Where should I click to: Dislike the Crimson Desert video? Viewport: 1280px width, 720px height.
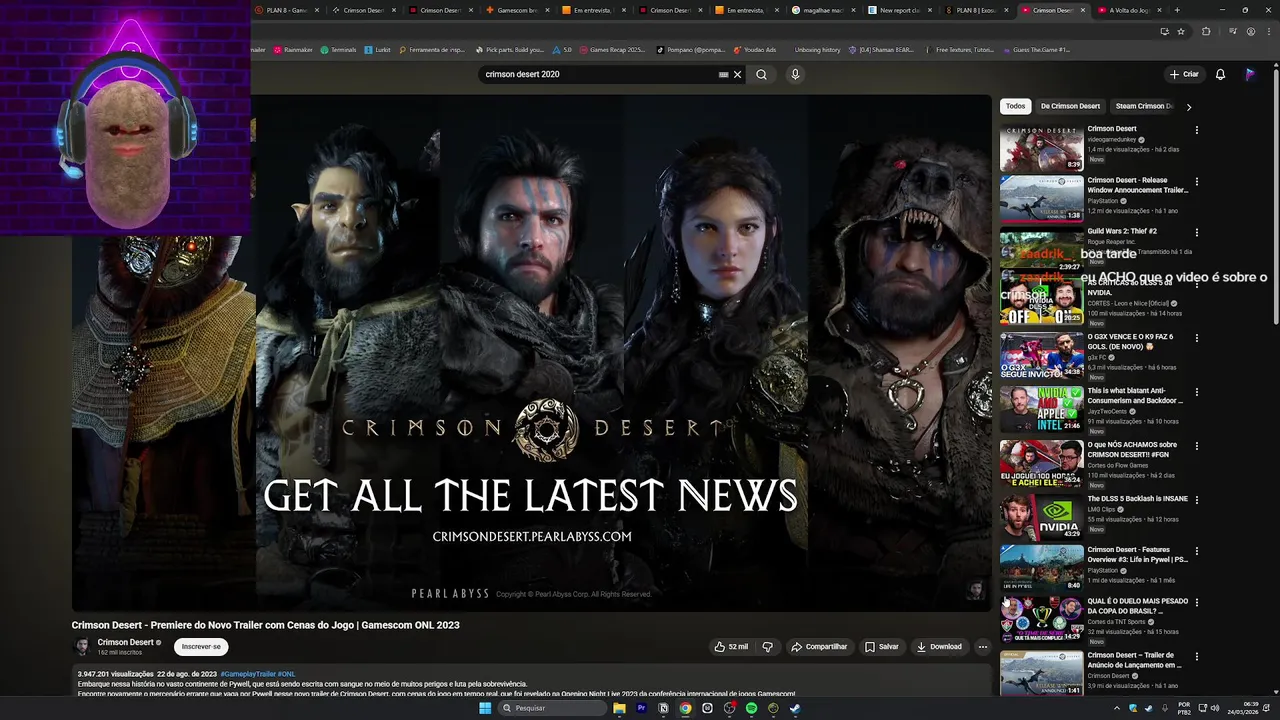[x=767, y=647]
